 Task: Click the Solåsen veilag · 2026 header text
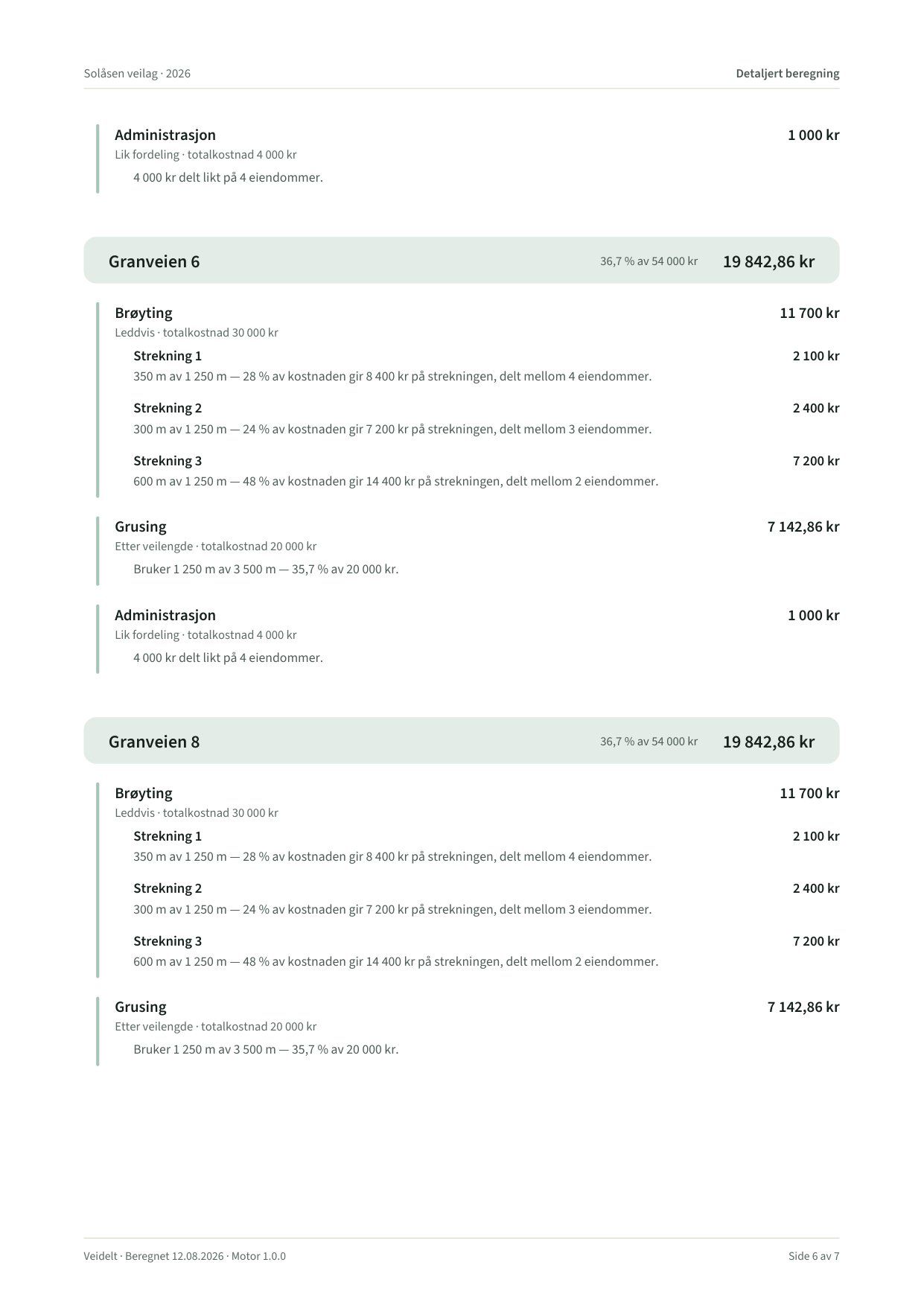point(137,73)
